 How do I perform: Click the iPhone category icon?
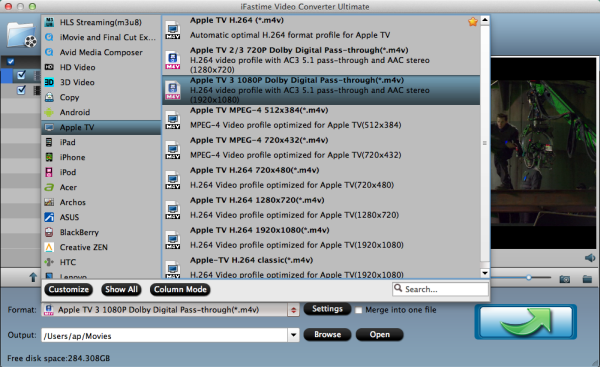49,157
